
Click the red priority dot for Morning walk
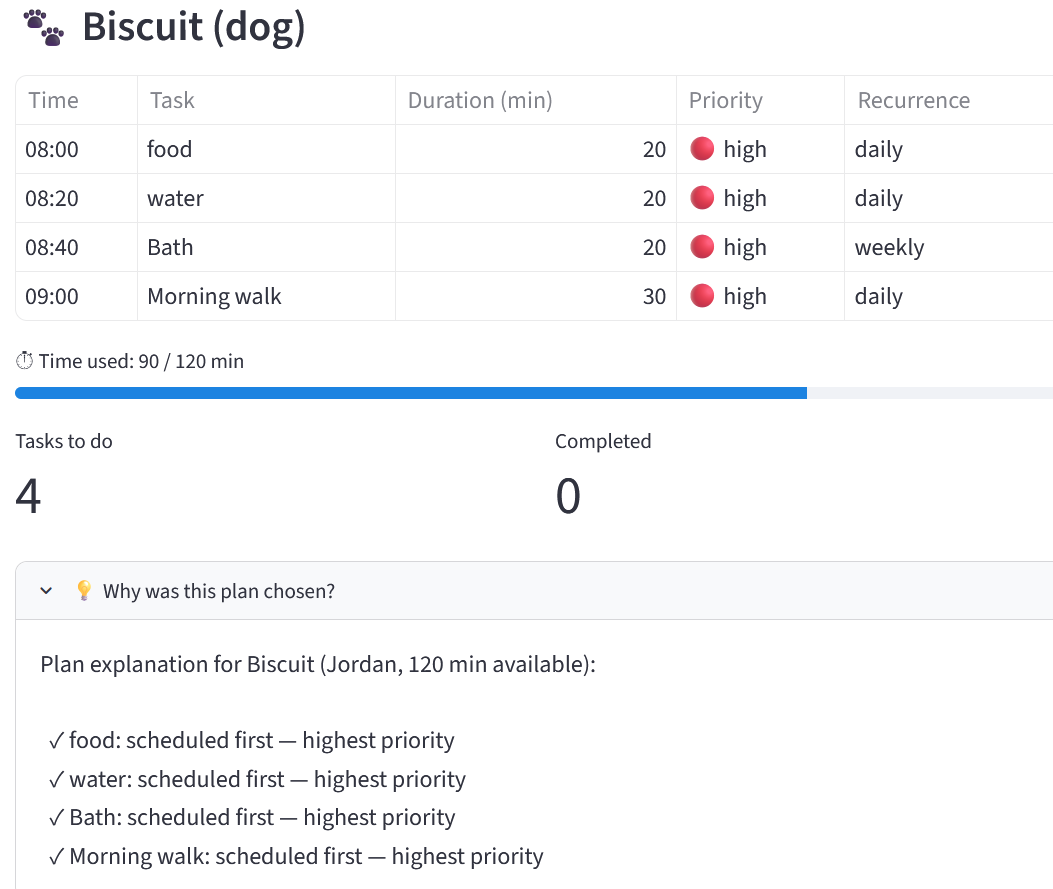(x=702, y=295)
